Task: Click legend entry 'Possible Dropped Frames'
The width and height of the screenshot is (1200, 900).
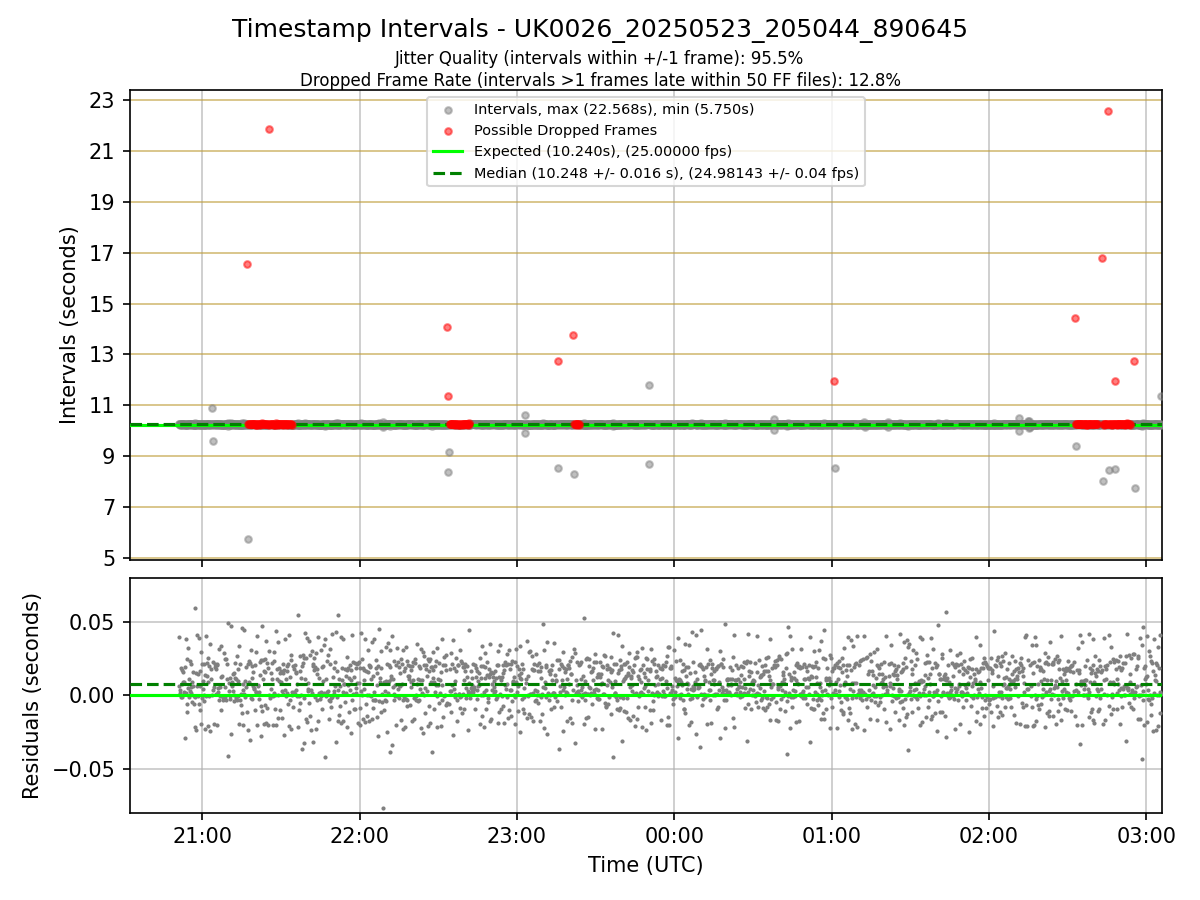Action: tap(565, 130)
